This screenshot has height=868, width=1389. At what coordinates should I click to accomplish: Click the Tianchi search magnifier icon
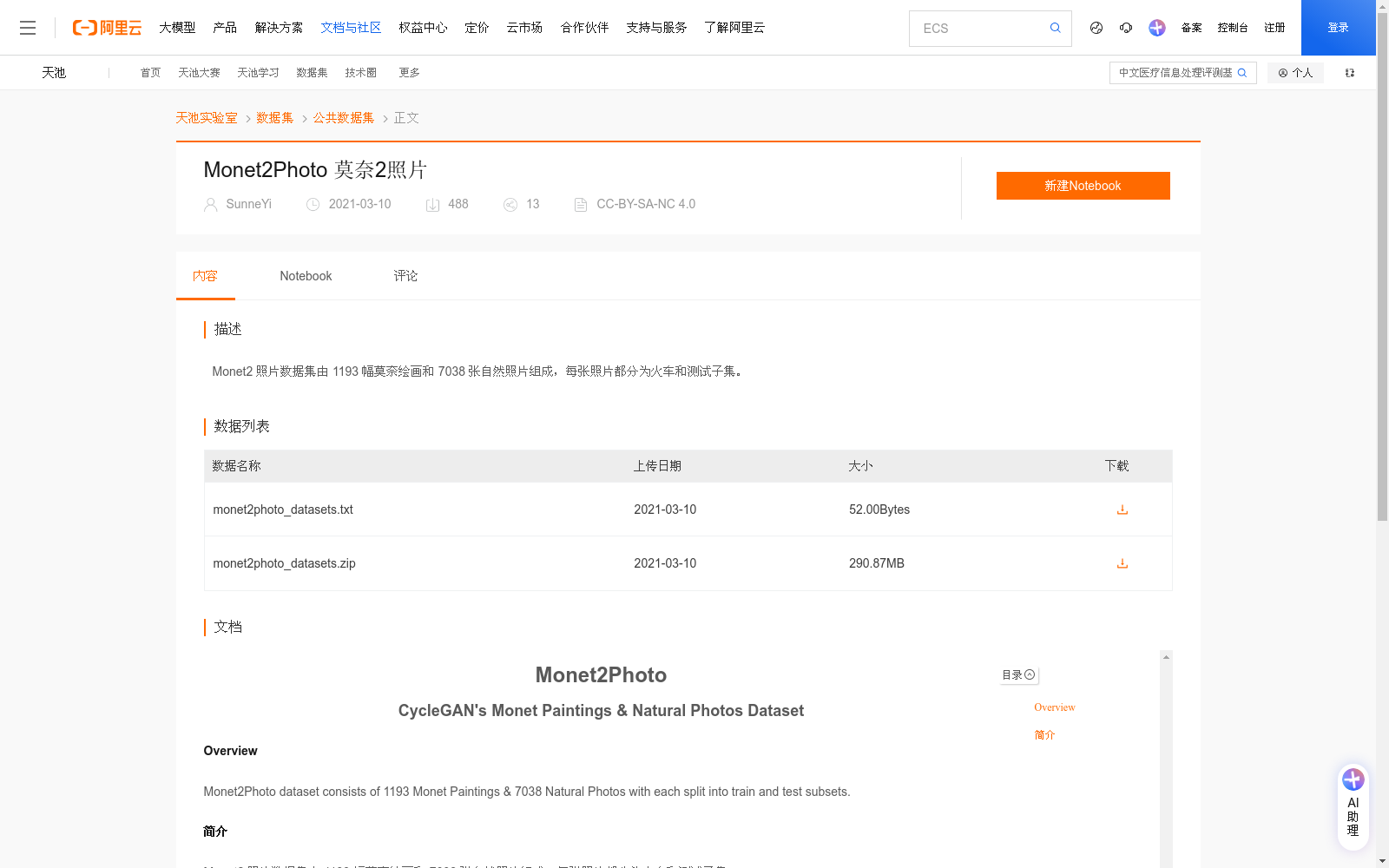click(x=1242, y=73)
